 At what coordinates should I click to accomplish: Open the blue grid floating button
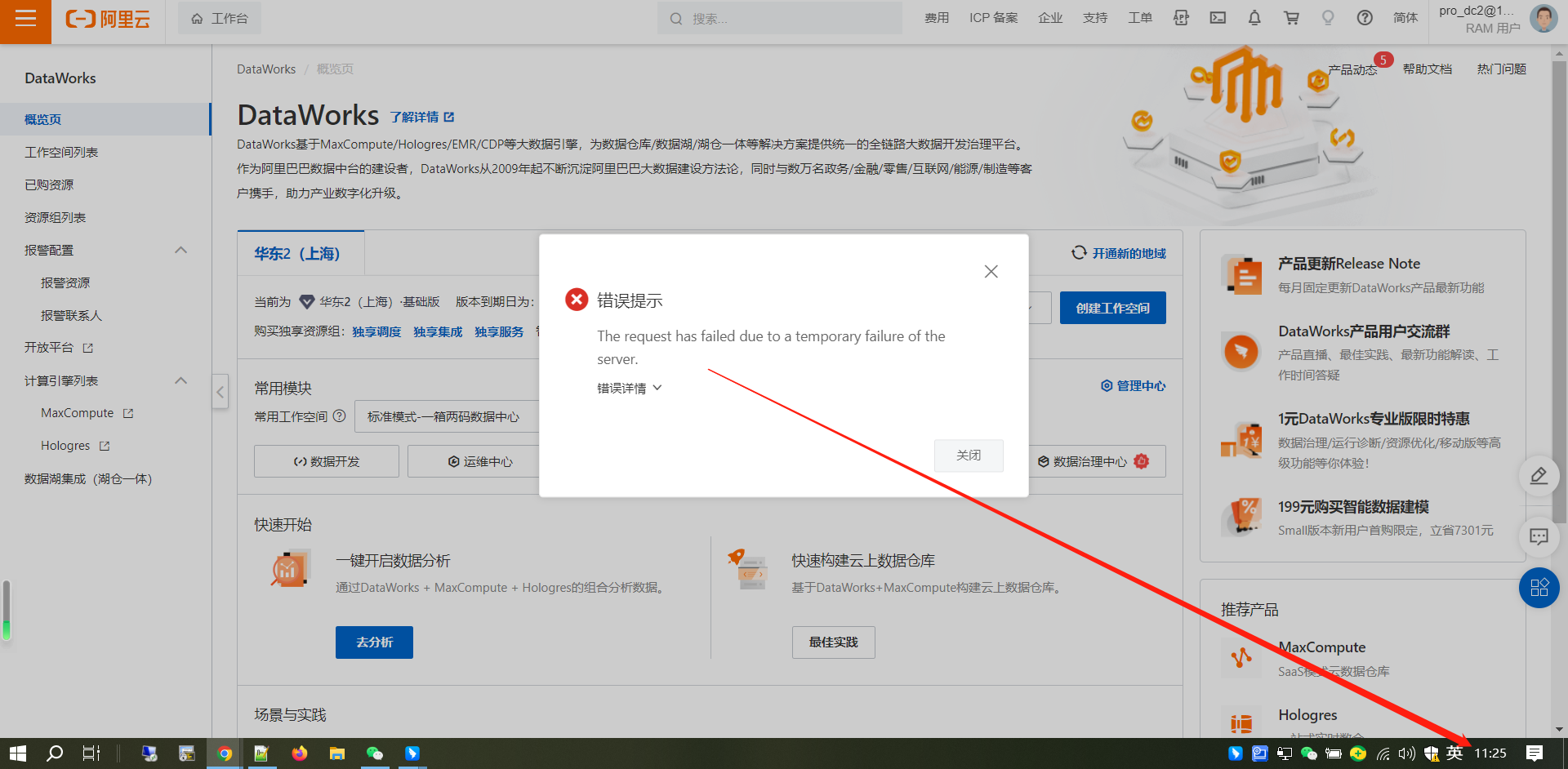pos(1539,588)
